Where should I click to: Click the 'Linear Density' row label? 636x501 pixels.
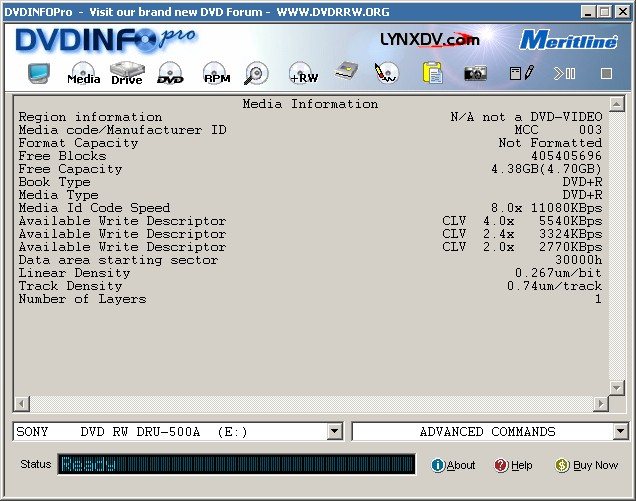[x=74, y=273]
